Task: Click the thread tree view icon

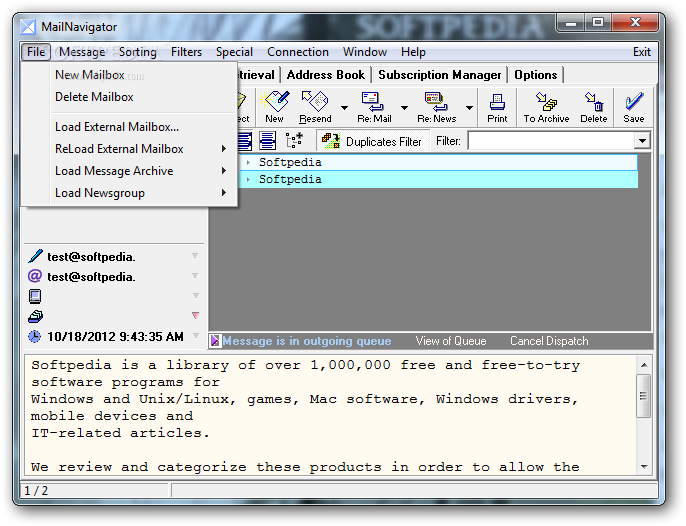Action: 294,140
